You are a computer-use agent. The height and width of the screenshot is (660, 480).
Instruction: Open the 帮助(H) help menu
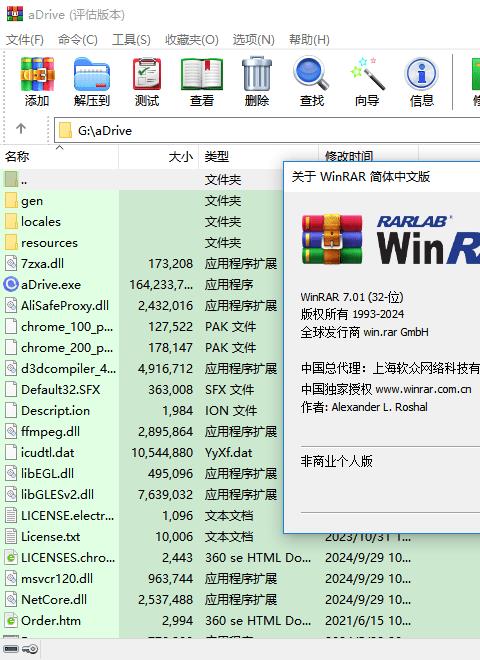tap(309, 40)
